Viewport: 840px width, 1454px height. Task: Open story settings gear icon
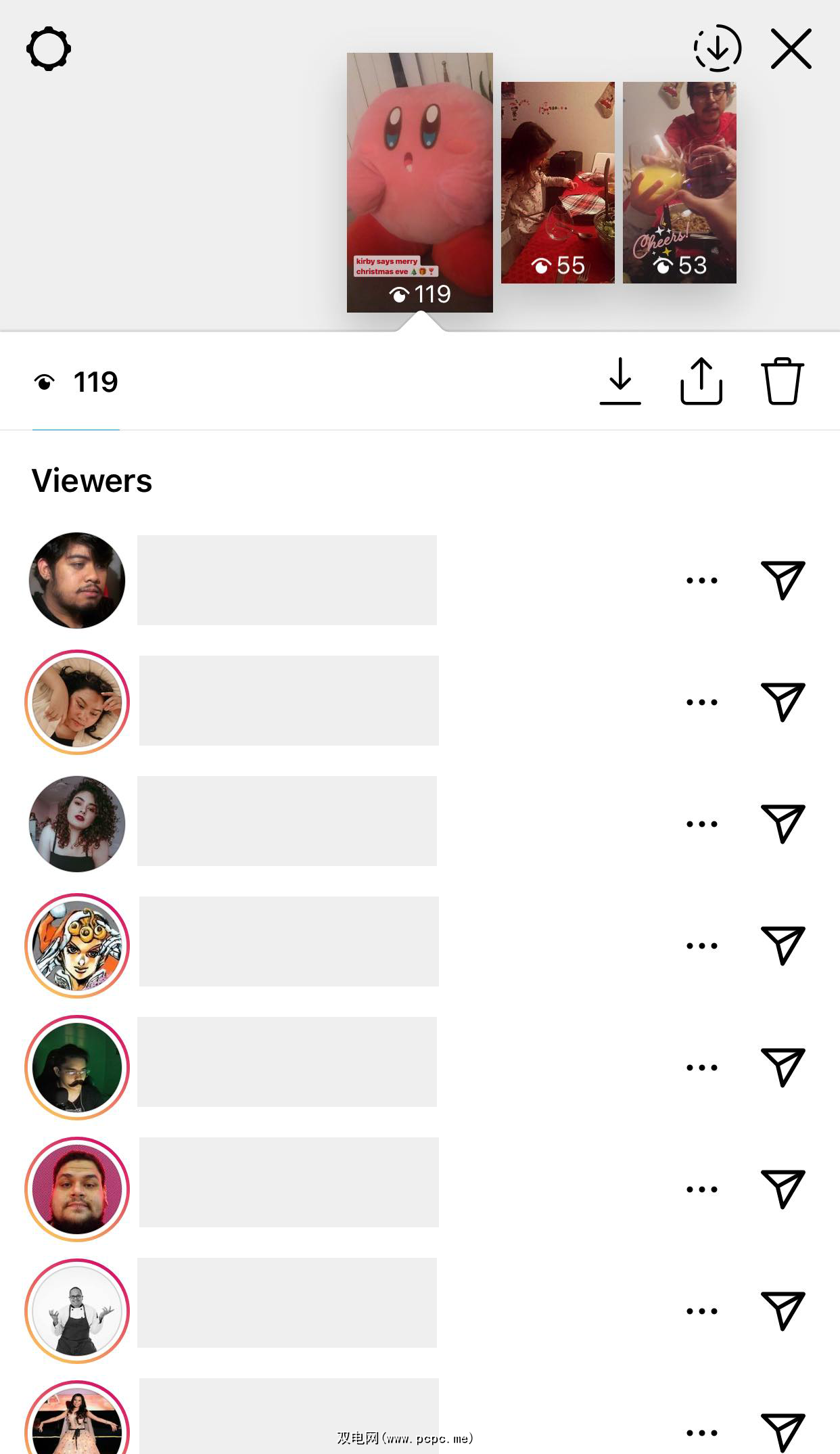(49, 49)
